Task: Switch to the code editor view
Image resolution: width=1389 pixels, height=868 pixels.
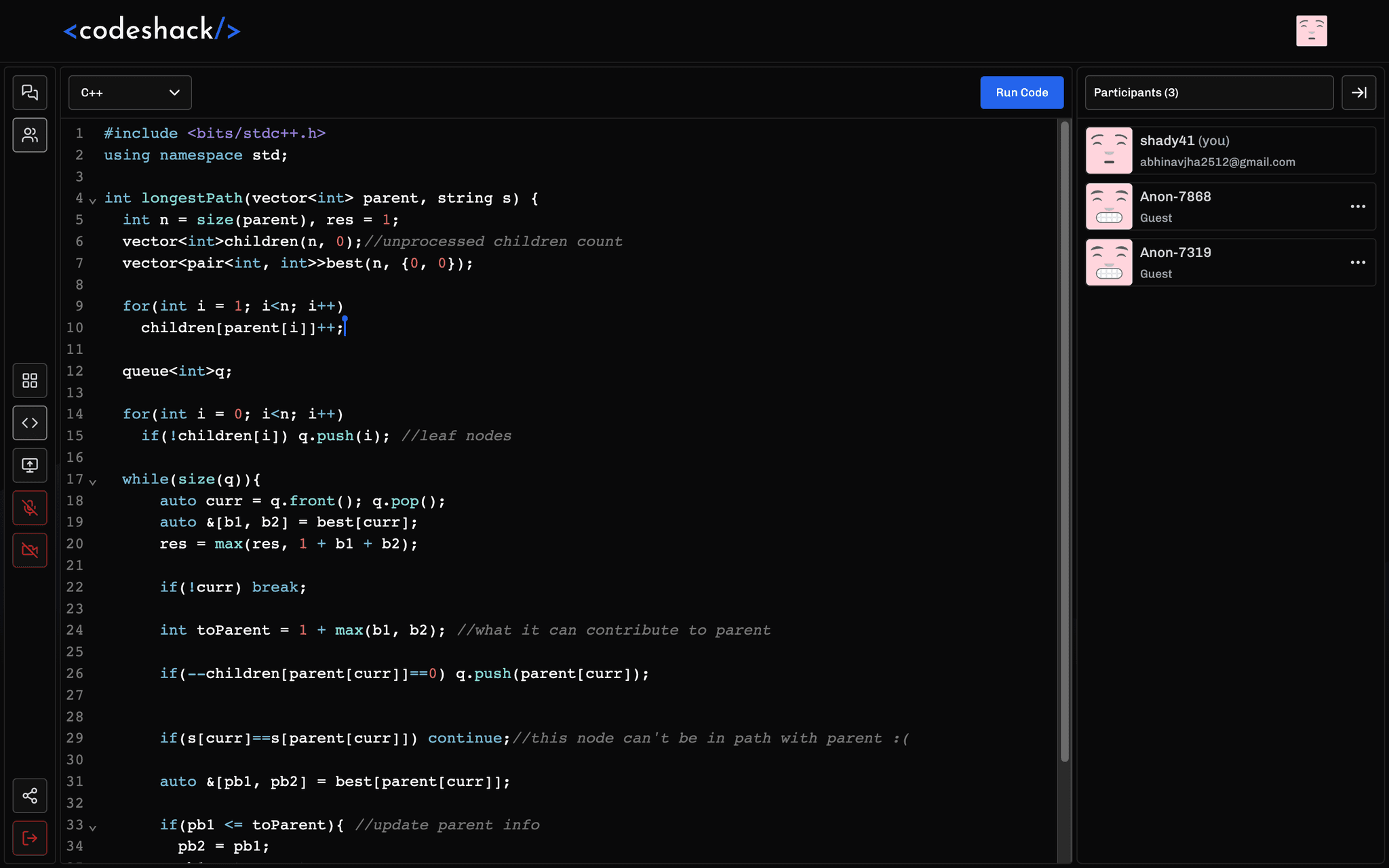Action: pyautogui.click(x=30, y=422)
